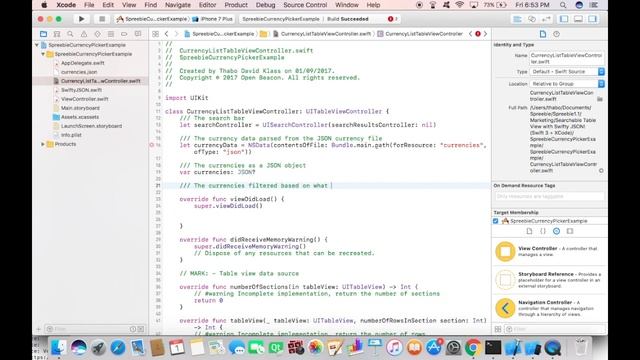The height and width of the screenshot is (360, 640).
Task: Choose the iPhone 7 Plus destination
Action: [212, 19]
